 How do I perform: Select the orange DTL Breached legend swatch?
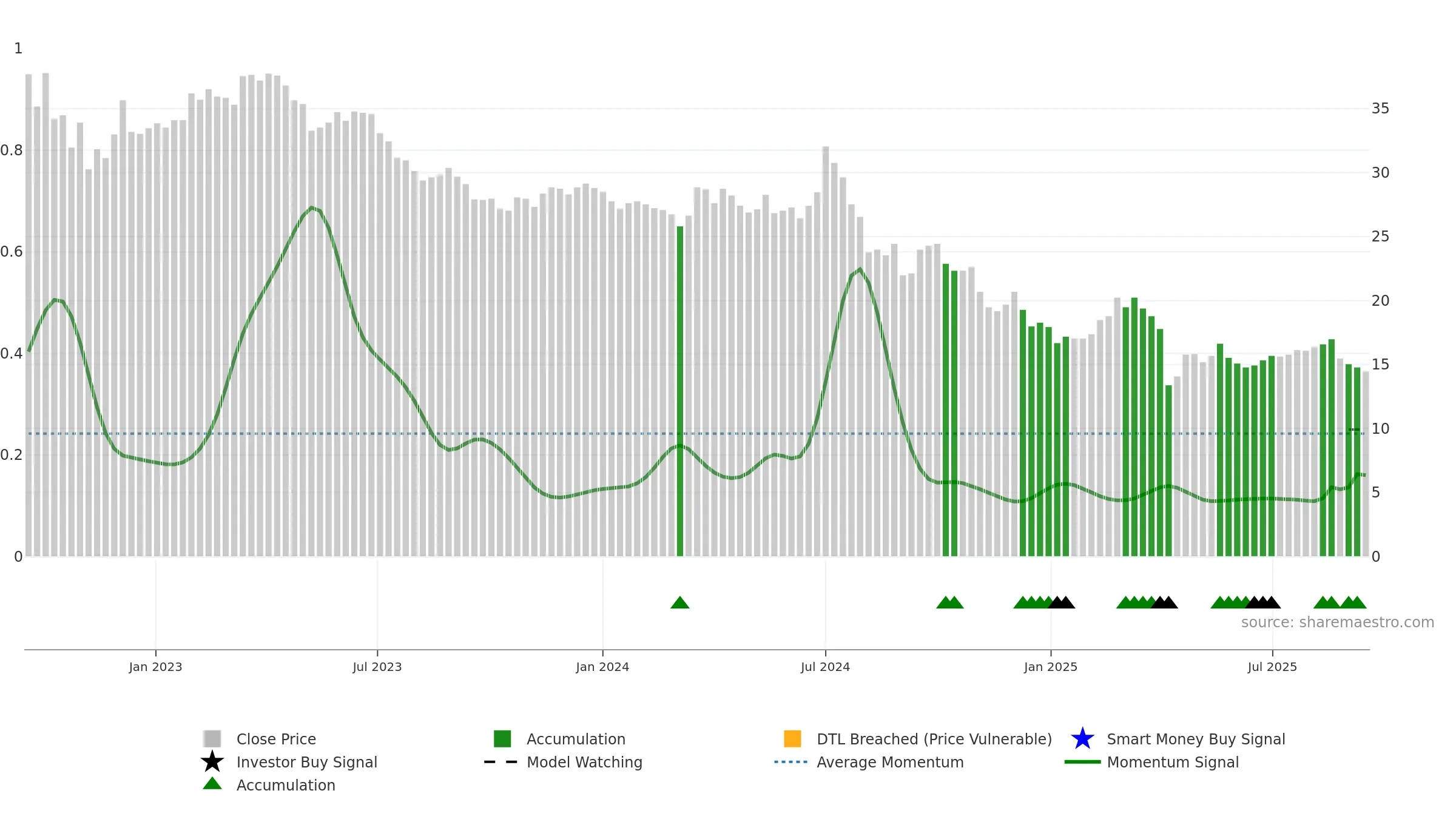pyautogui.click(x=792, y=739)
